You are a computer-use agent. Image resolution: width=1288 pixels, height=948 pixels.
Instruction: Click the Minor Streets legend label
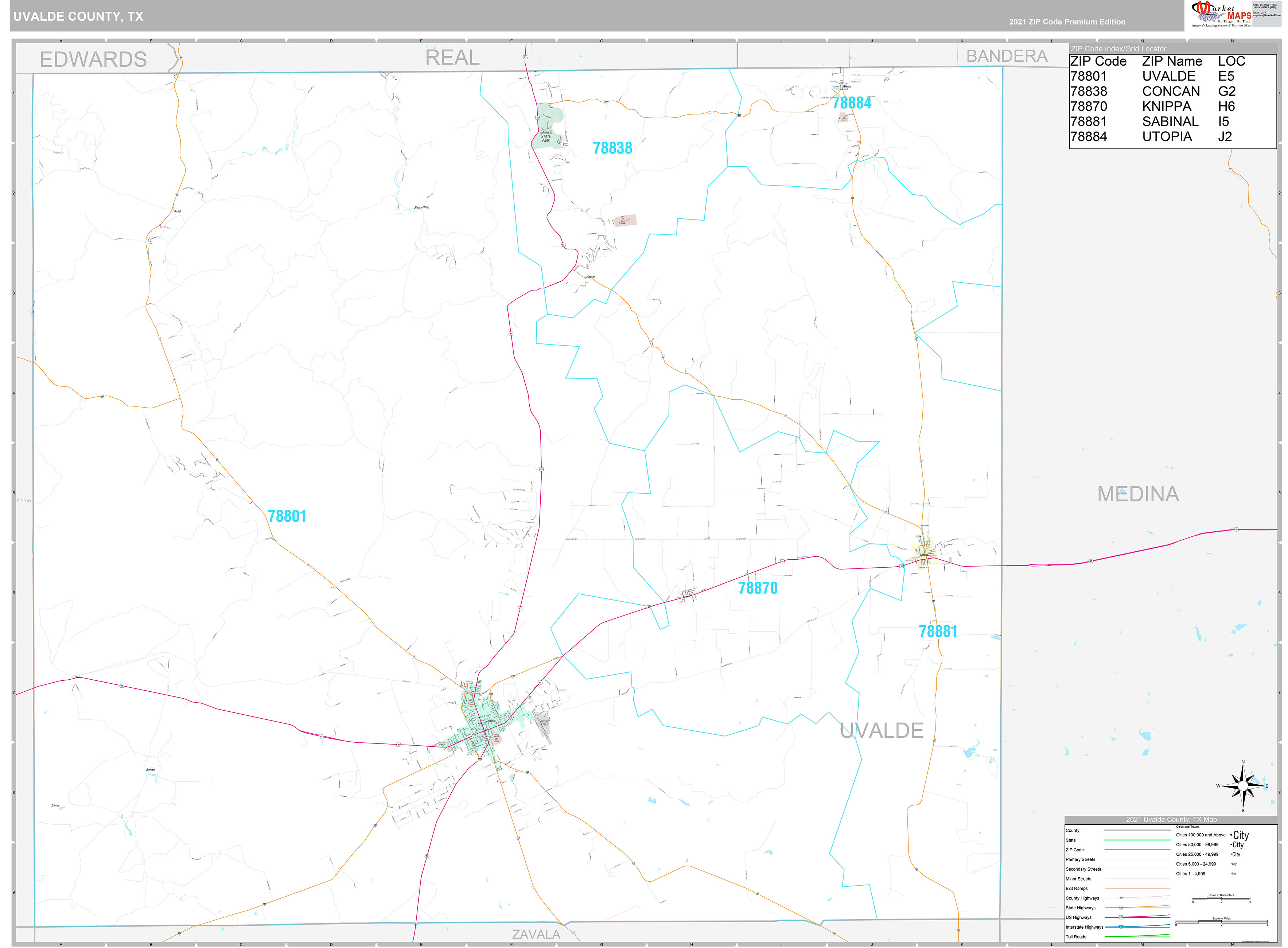coord(1079,879)
